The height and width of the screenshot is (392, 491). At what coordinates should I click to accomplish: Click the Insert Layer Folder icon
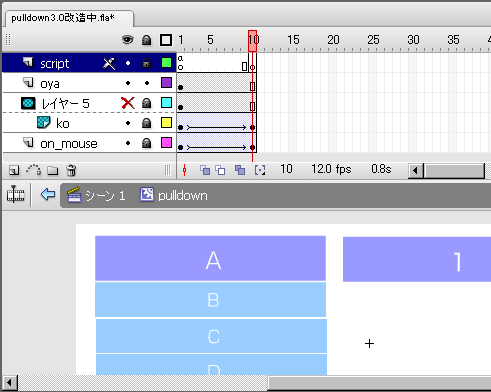pos(52,170)
